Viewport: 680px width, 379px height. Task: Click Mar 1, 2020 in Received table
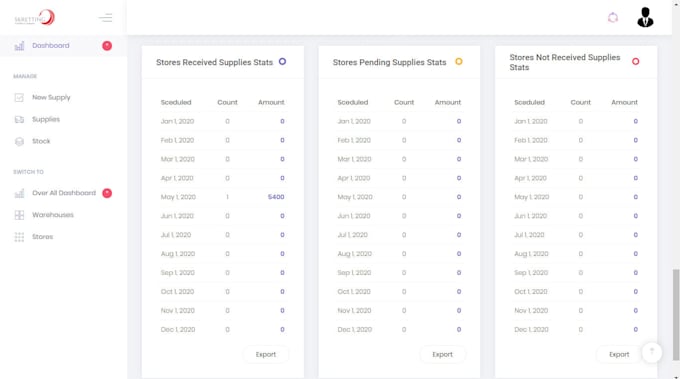(x=178, y=159)
